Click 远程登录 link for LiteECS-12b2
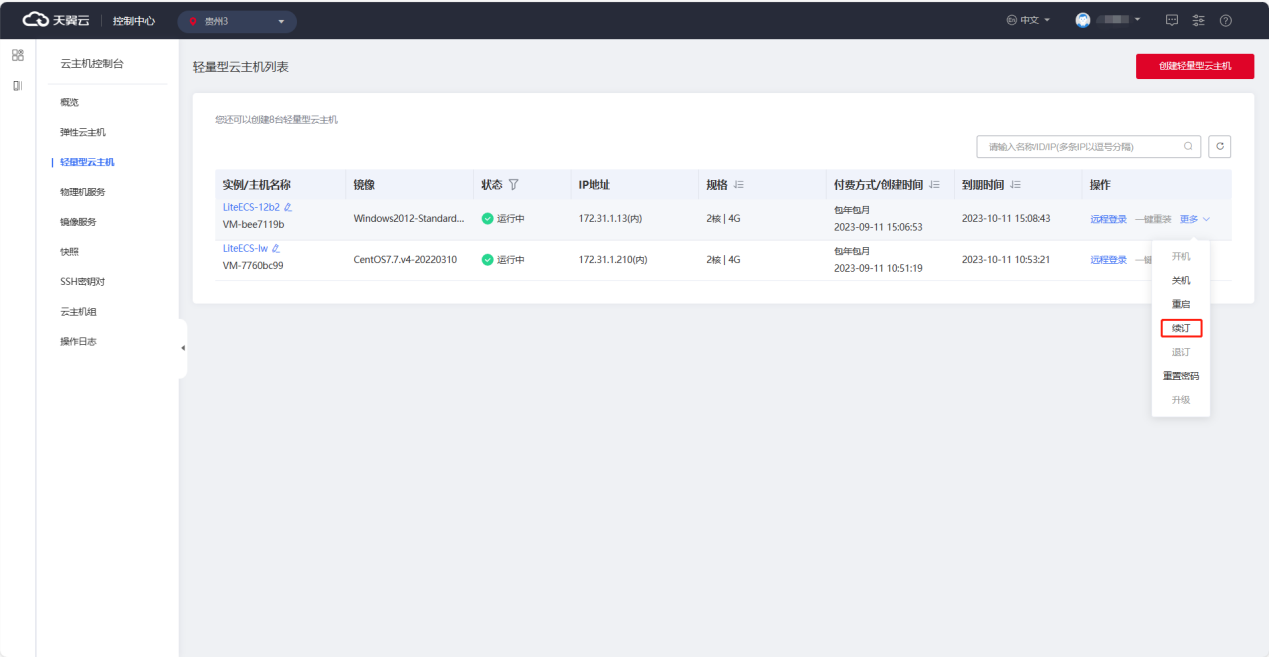This screenshot has width=1269, height=657. (x=1108, y=219)
